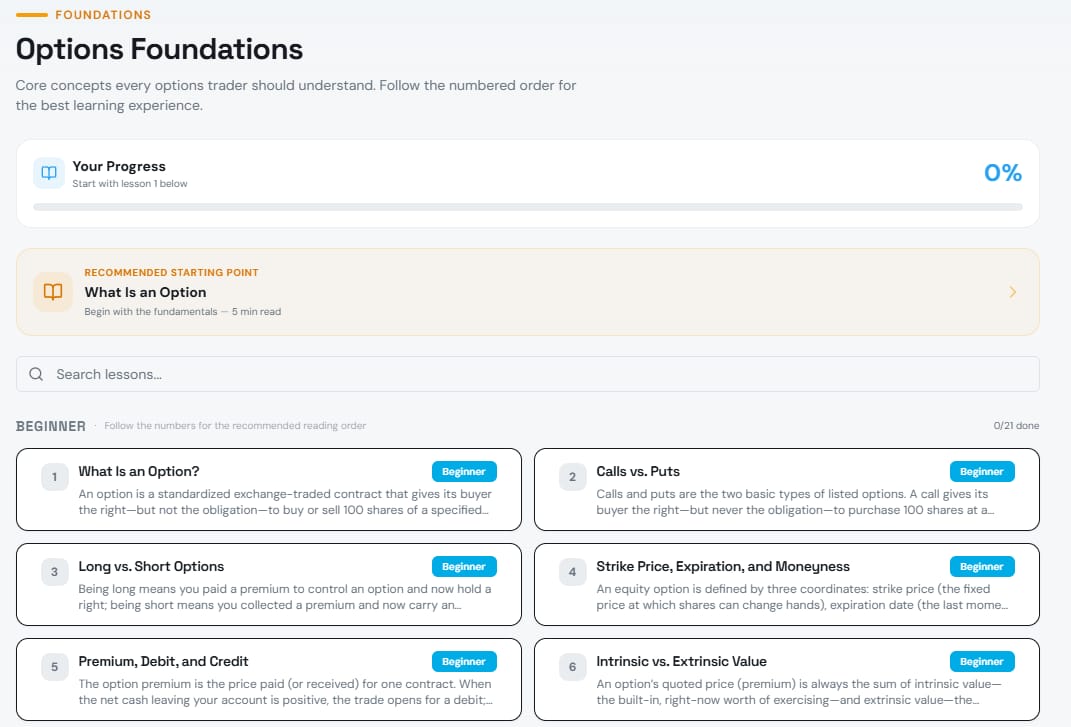
Task: Open the Long vs. Short Options lesson
Action: (151, 566)
